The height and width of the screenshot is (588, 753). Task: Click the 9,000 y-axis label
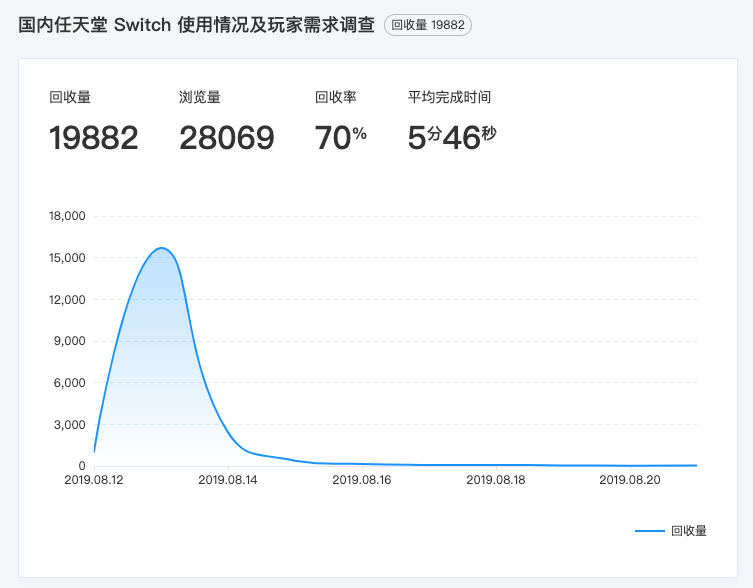click(x=70, y=341)
